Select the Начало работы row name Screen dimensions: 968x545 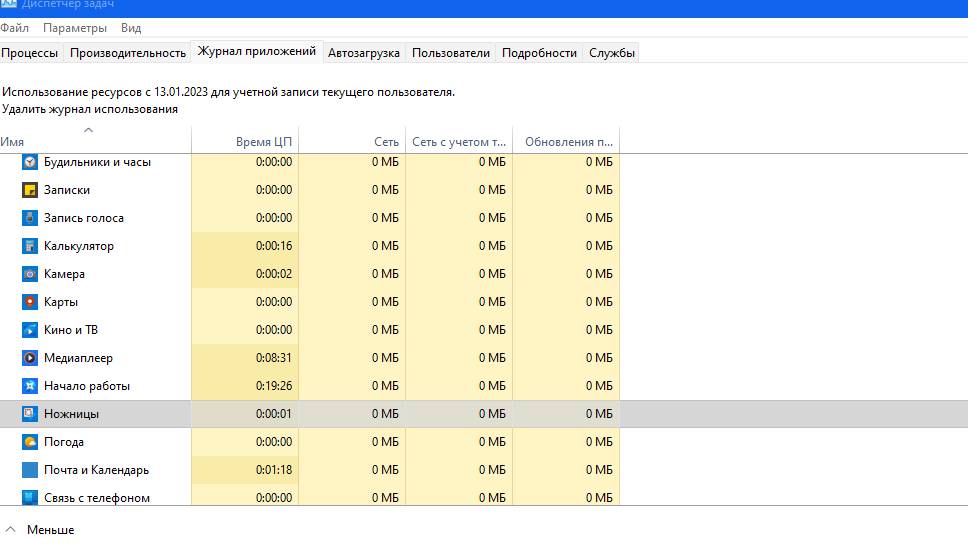pos(86,386)
